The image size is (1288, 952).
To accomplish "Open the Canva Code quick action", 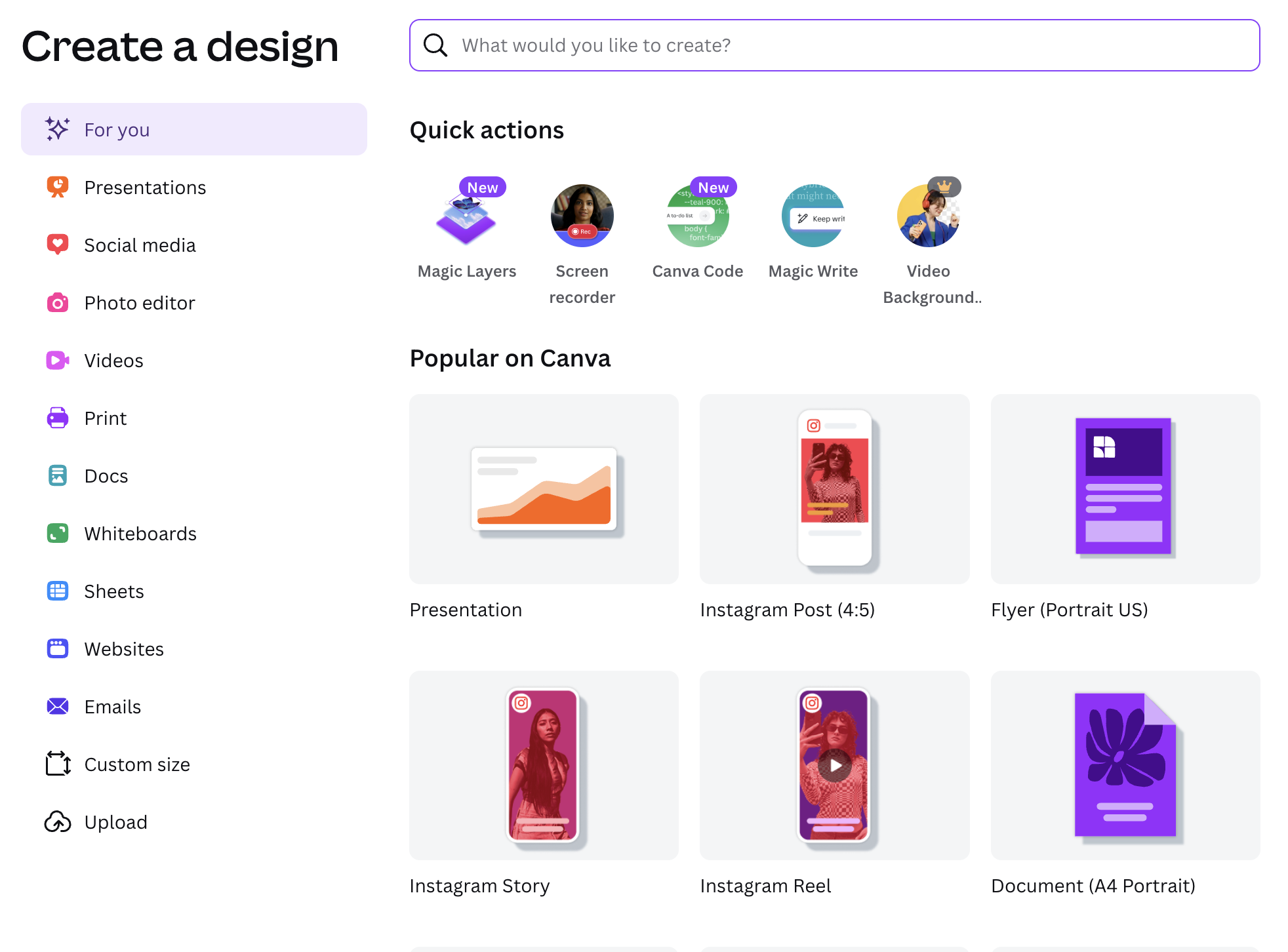I will 697,215.
